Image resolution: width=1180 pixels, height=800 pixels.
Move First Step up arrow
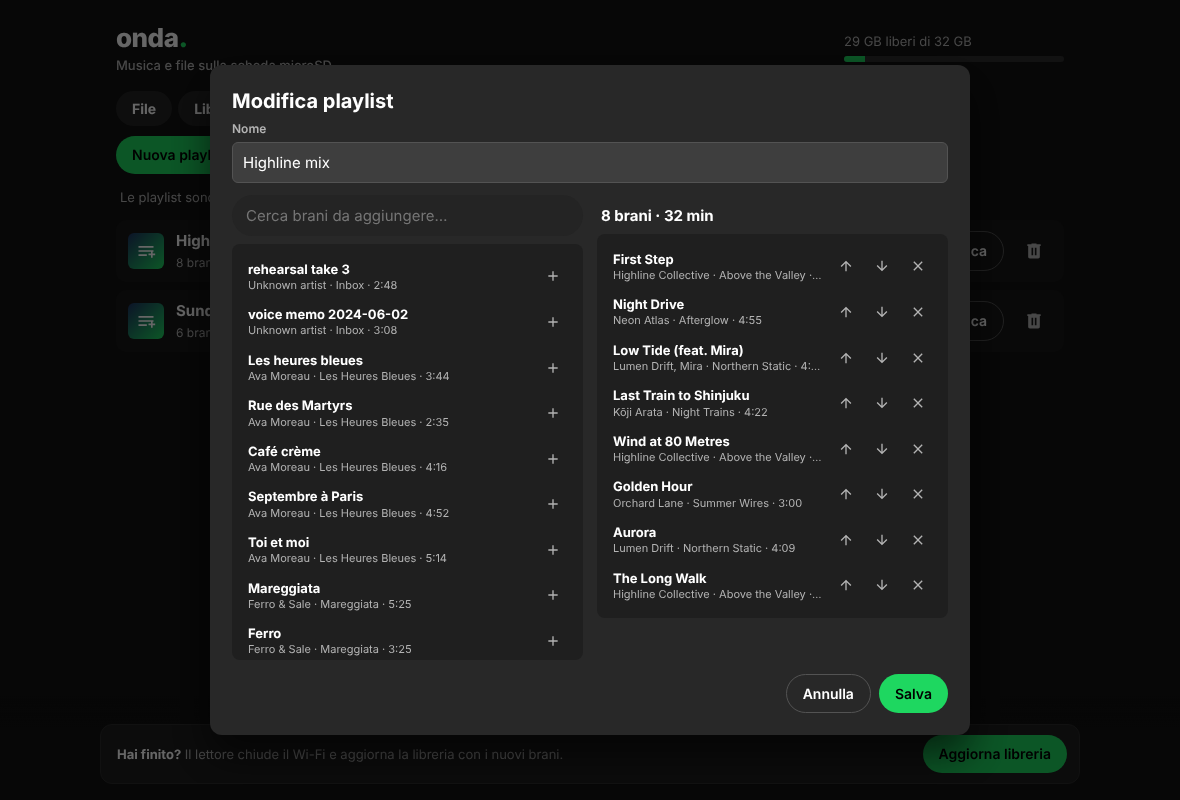click(x=846, y=266)
